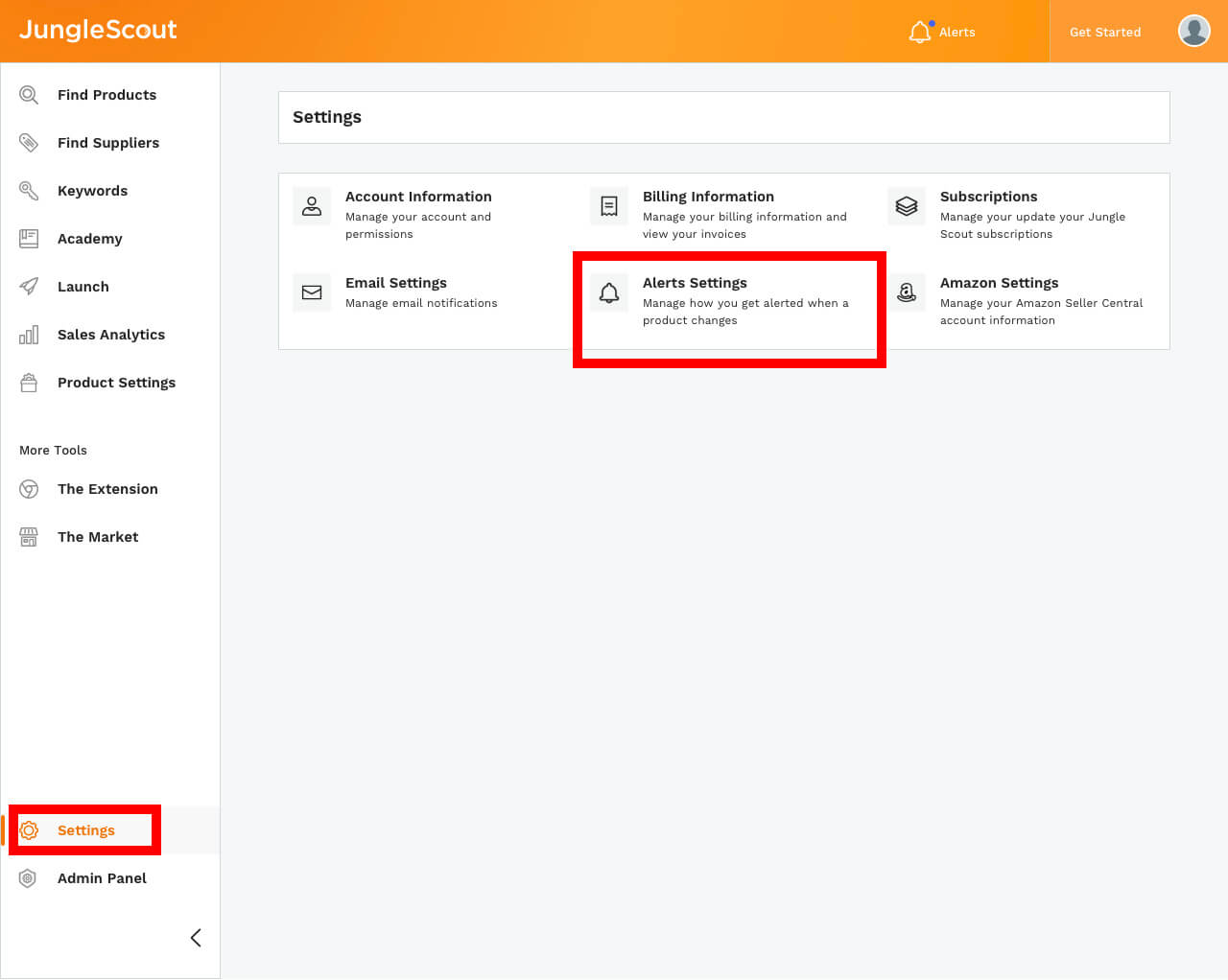Click the orange Settings gear icon
The height and width of the screenshot is (980, 1228).
pyautogui.click(x=29, y=830)
